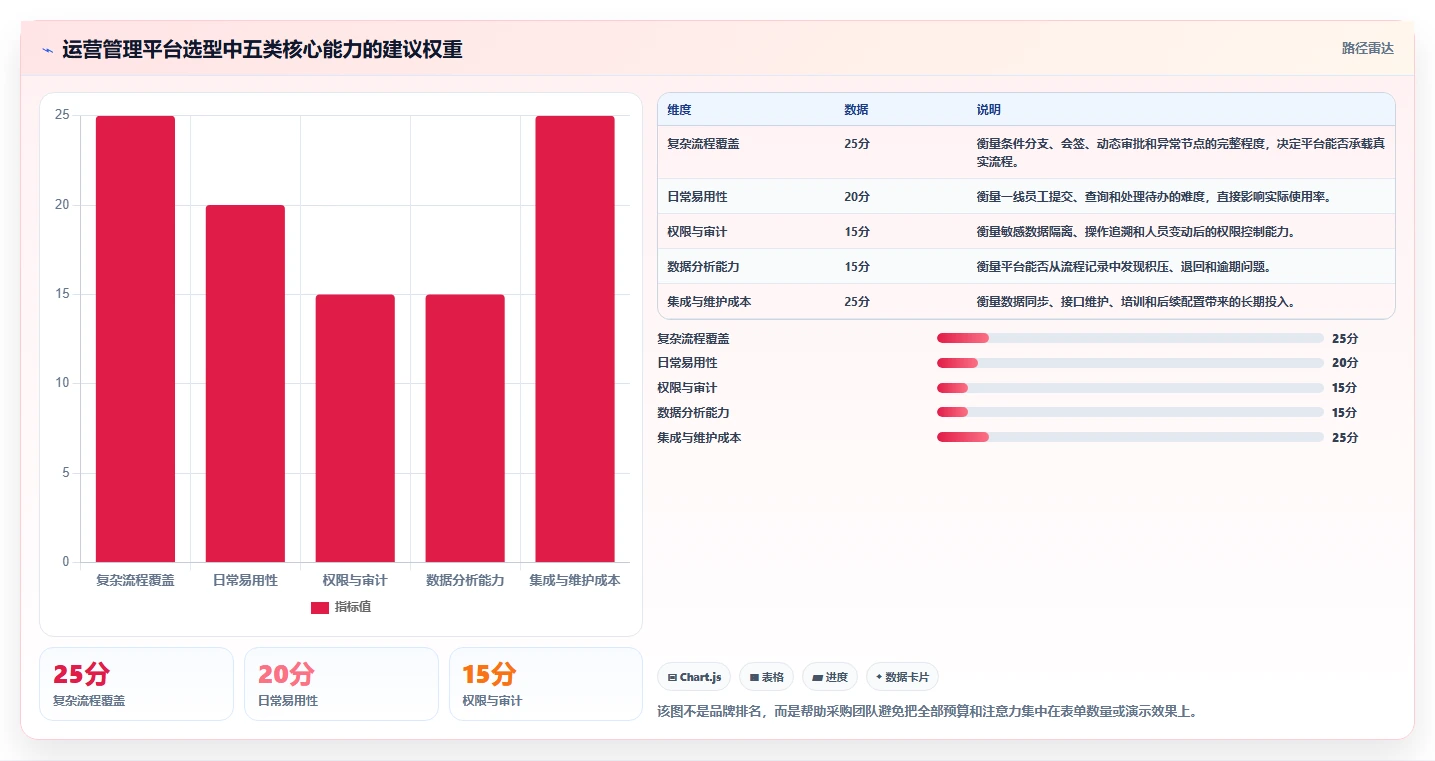The height and width of the screenshot is (761, 1435).
Task: Click the main title 运营管理平台选型中五类核心能力的建议权重
Action: point(262,49)
